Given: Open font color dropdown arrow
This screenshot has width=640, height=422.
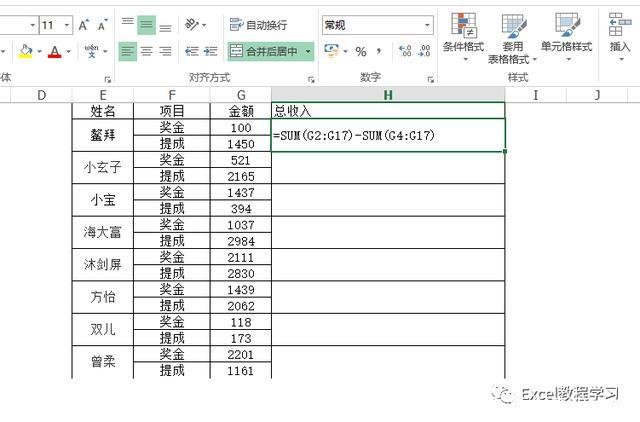Looking at the screenshot, I should [x=69, y=51].
